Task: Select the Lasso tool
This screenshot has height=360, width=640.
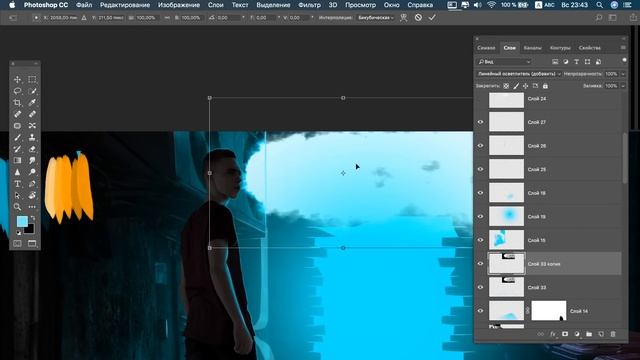Action: [17, 91]
